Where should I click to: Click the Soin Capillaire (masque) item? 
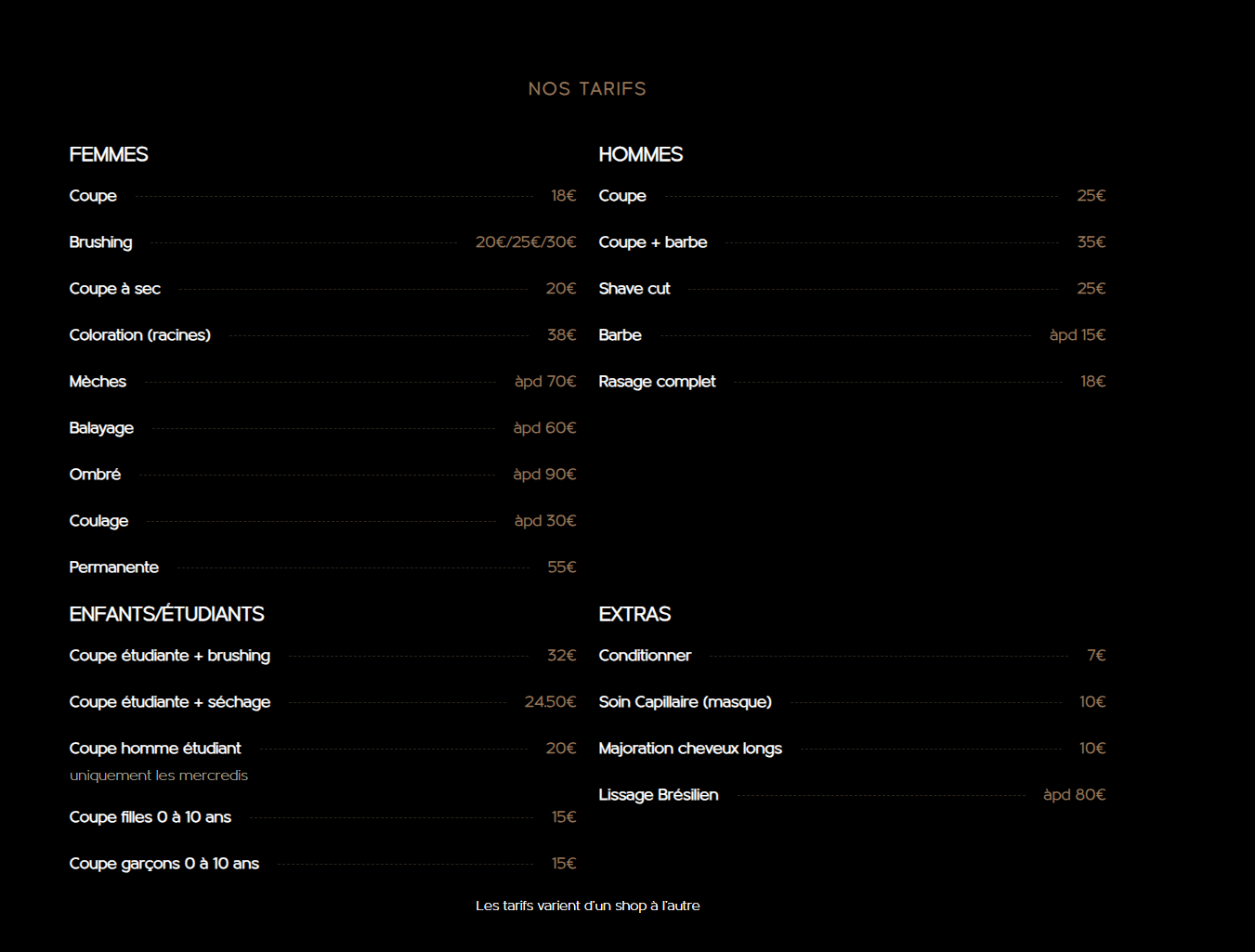point(685,702)
